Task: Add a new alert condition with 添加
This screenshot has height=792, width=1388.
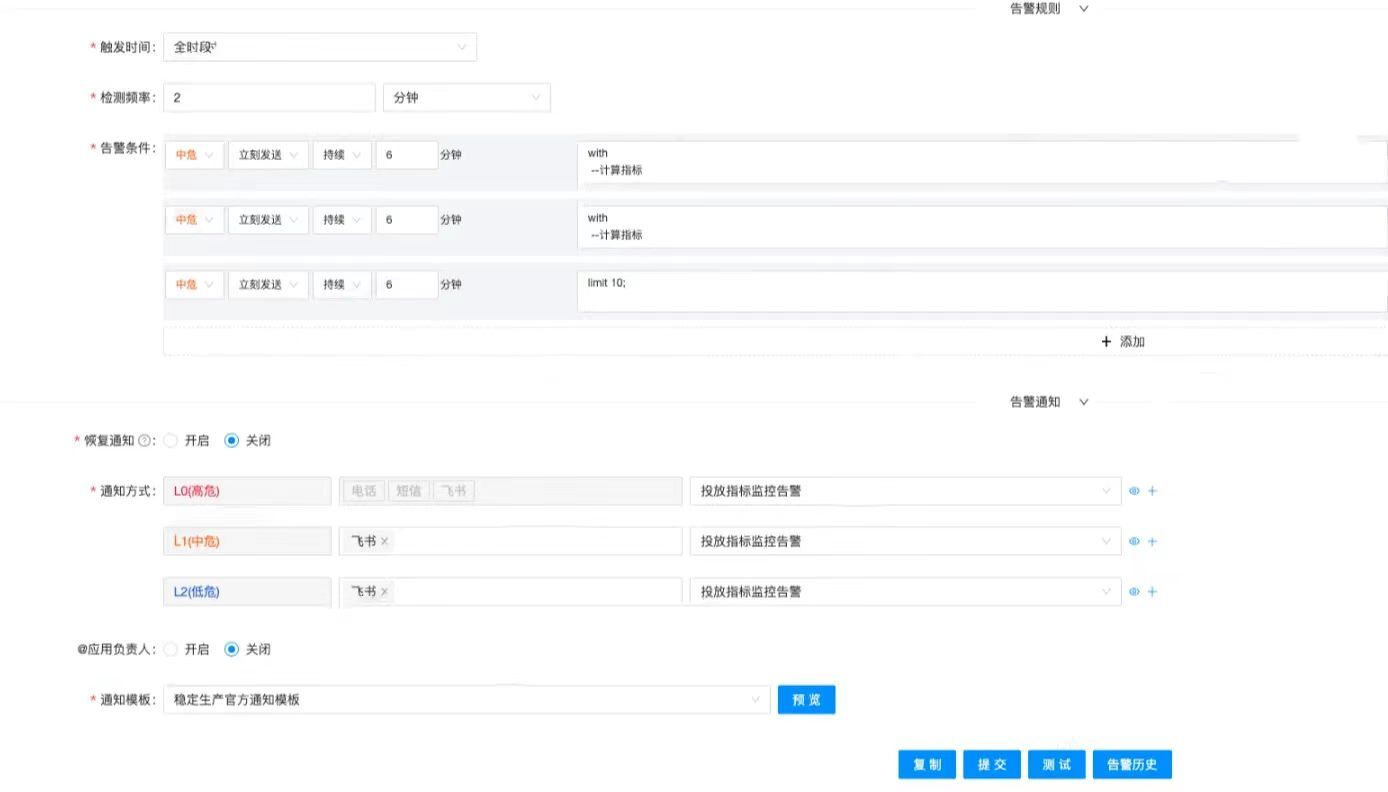Action: [x=1123, y=342]
